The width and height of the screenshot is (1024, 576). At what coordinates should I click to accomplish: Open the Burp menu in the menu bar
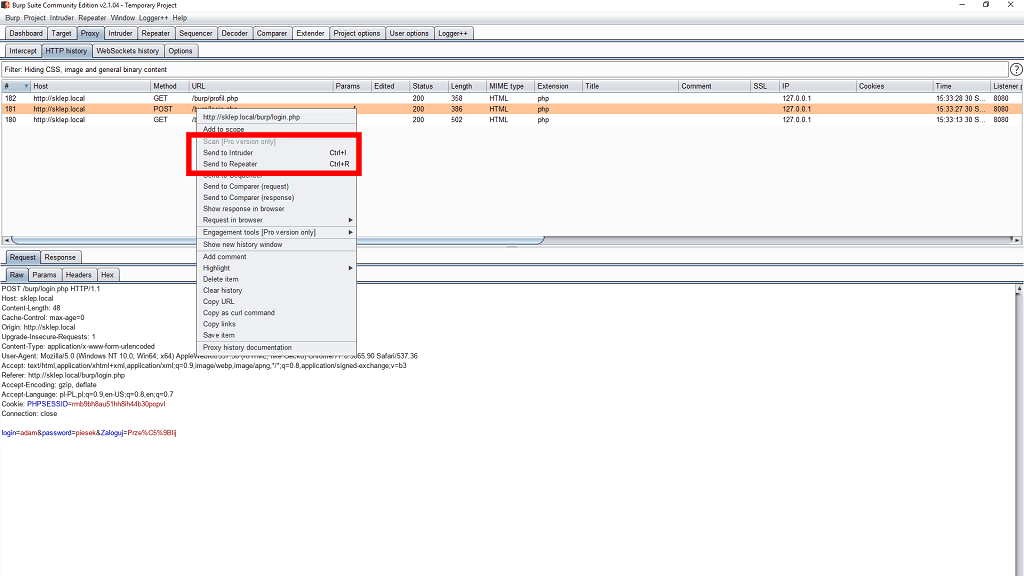click(12, 18)
